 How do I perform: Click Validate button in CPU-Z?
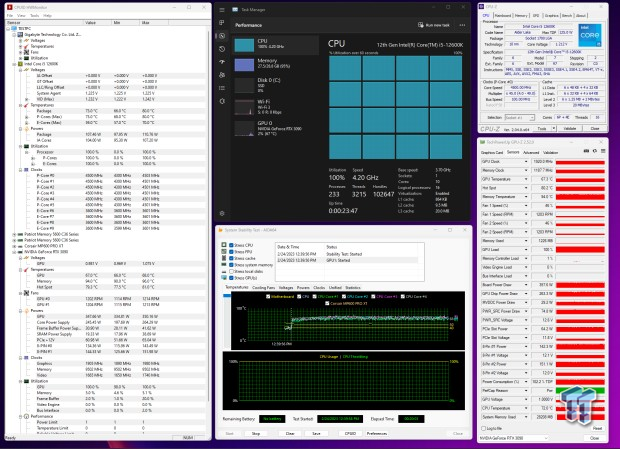[569, 128]
